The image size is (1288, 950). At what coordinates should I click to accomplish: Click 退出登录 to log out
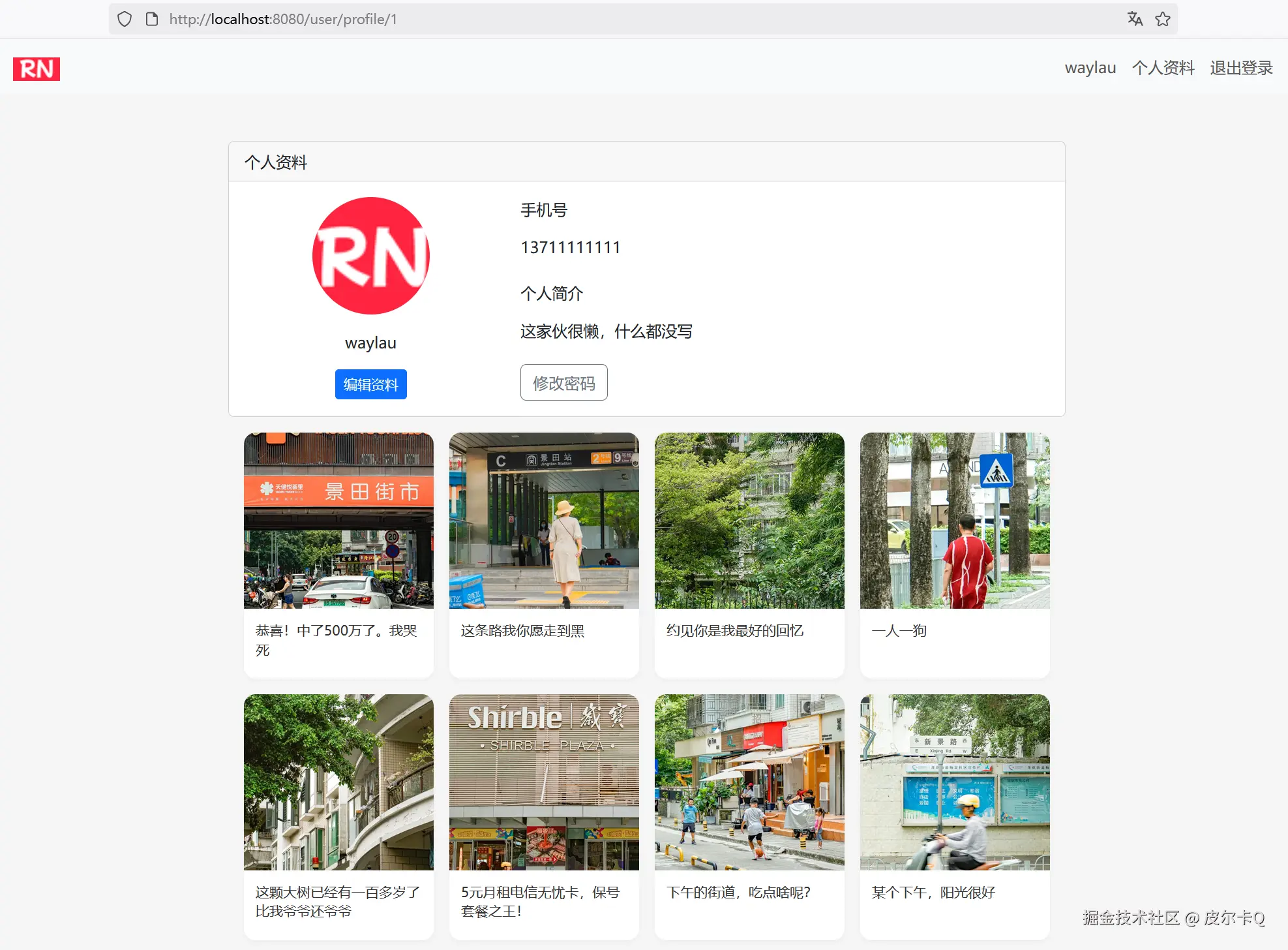point(1240,67)
